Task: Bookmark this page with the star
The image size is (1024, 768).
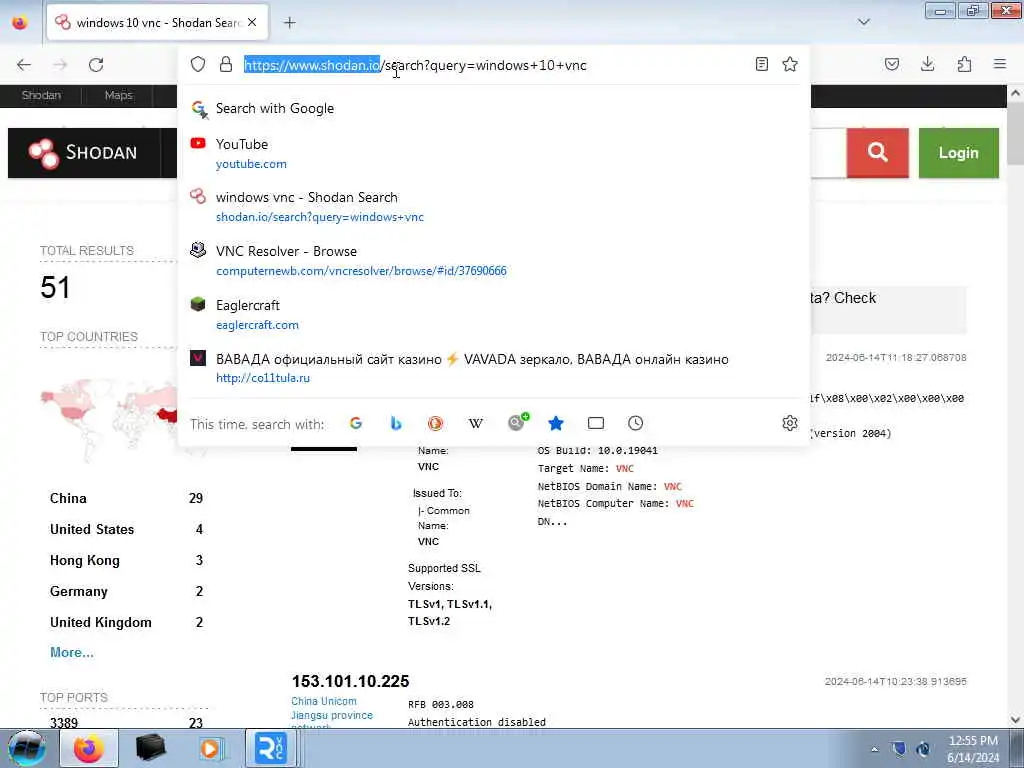Action: click(790, 64)
